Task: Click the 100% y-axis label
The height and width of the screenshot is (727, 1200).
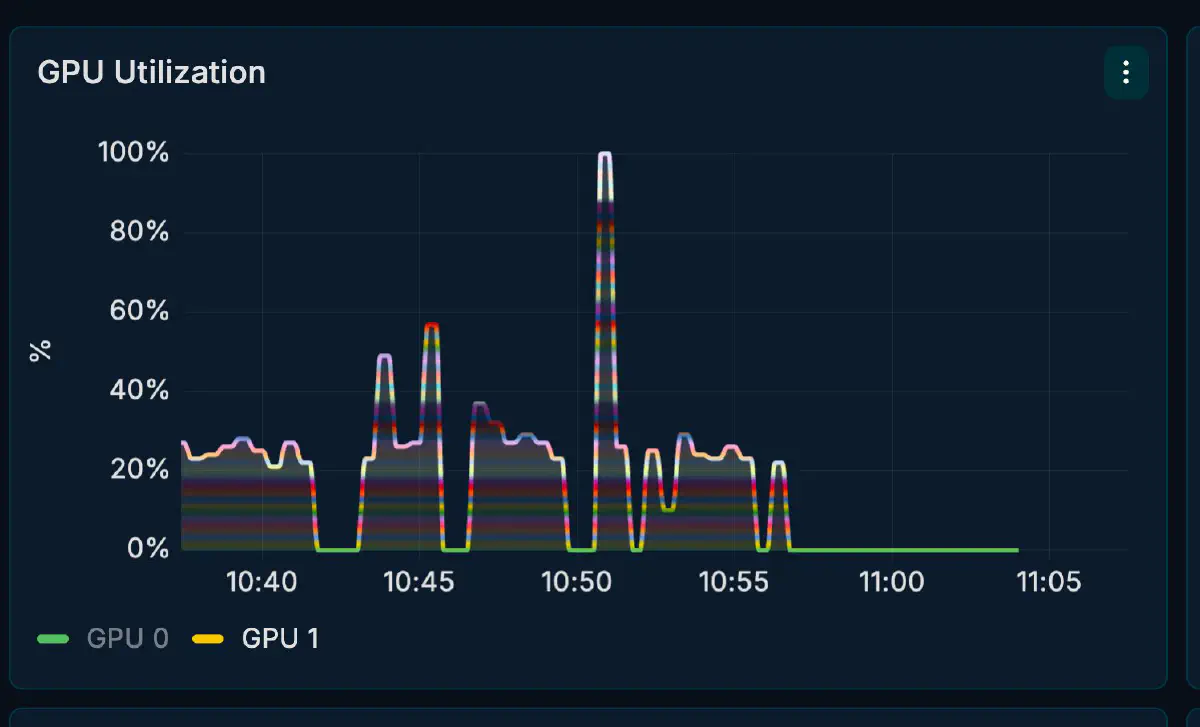Action: [133, 153]
